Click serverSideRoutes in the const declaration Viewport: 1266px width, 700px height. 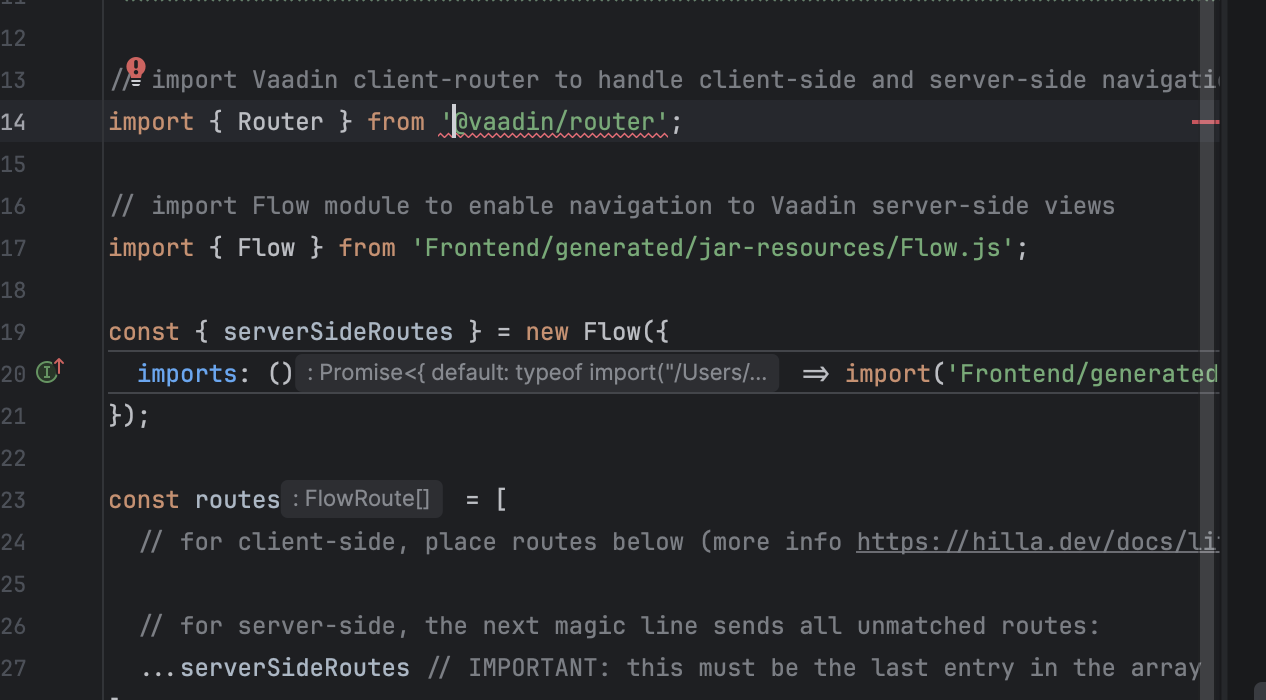click(x=337, y=332)
